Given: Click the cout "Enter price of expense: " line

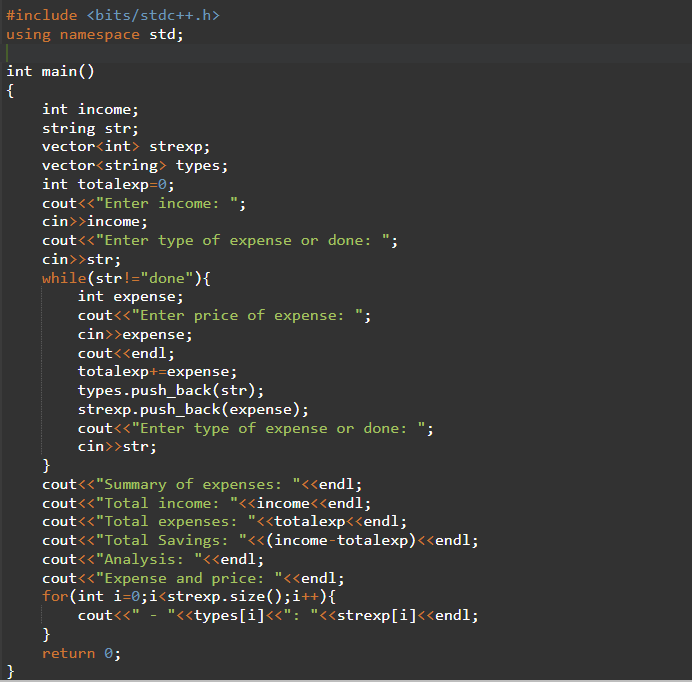Looking at the screenshot, I should click(225, 316).
